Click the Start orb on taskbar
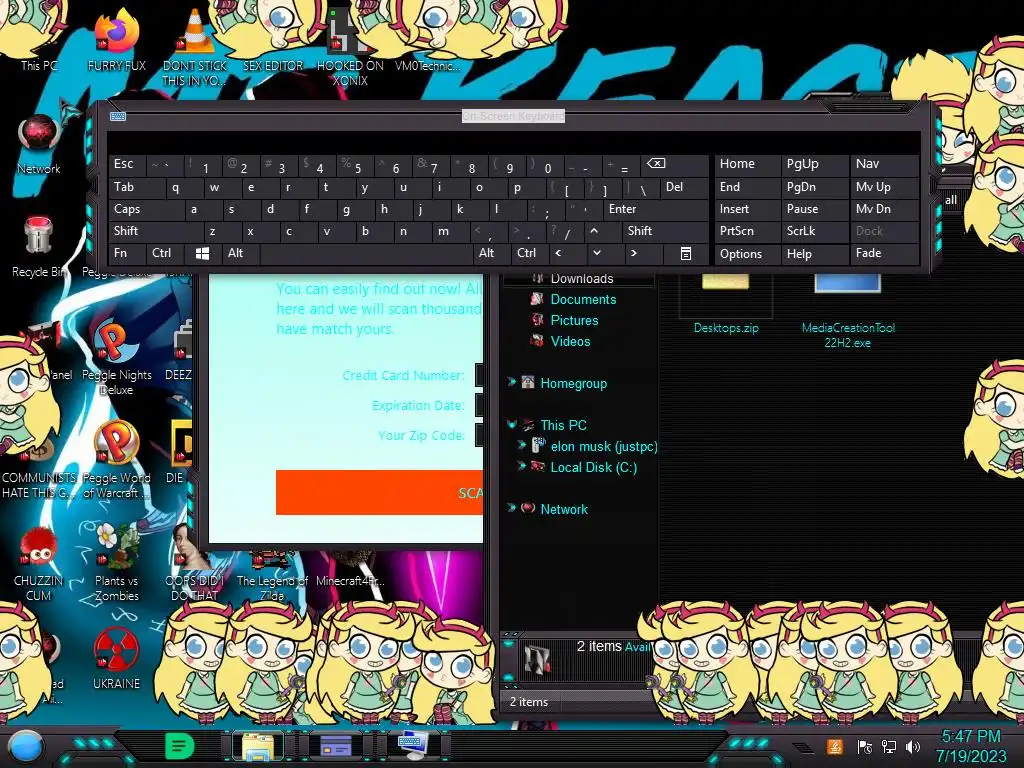The height and width of the screenshot is (768, 1024). (x=26, y=748)
